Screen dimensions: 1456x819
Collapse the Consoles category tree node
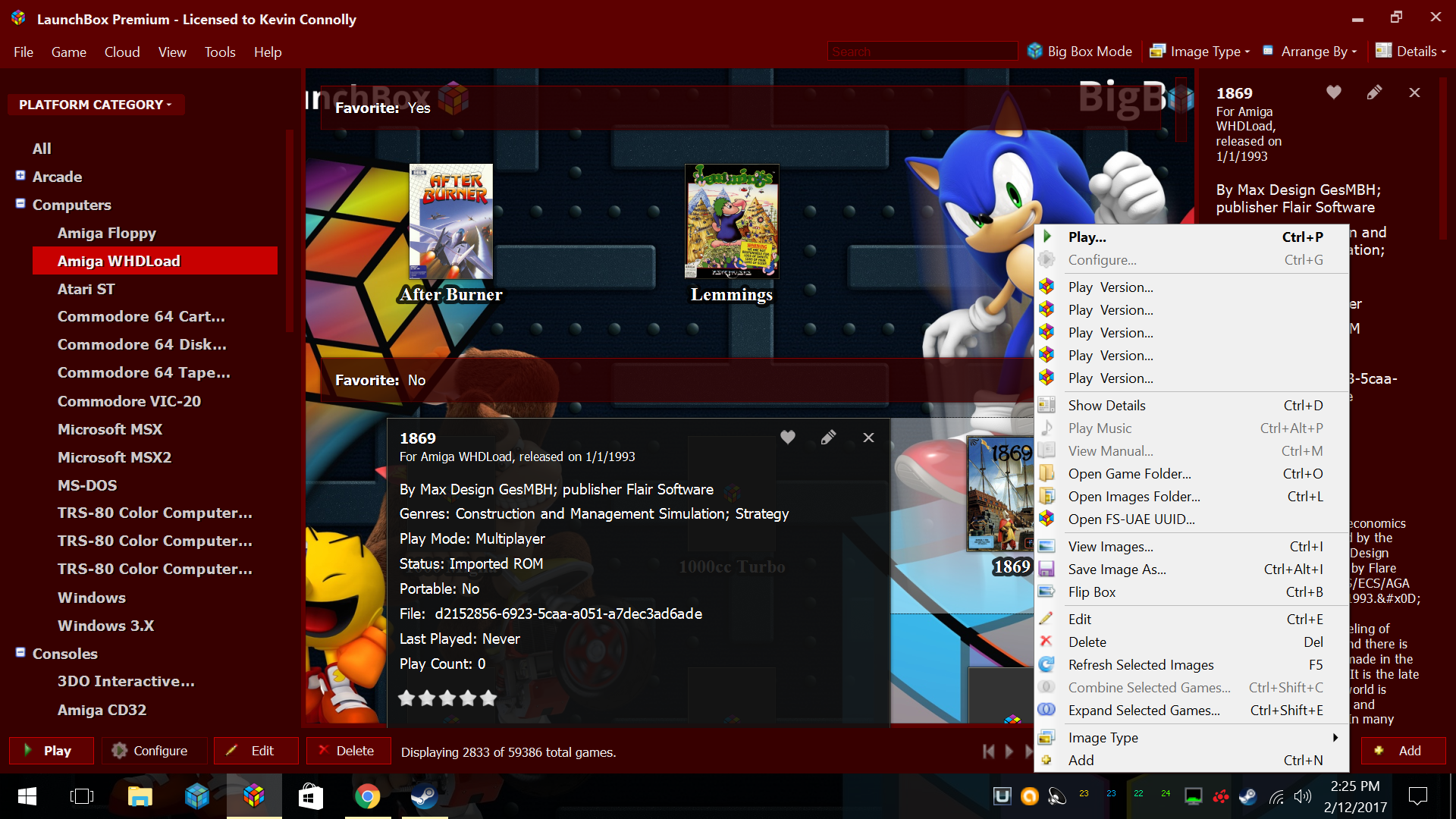[20, 652]
